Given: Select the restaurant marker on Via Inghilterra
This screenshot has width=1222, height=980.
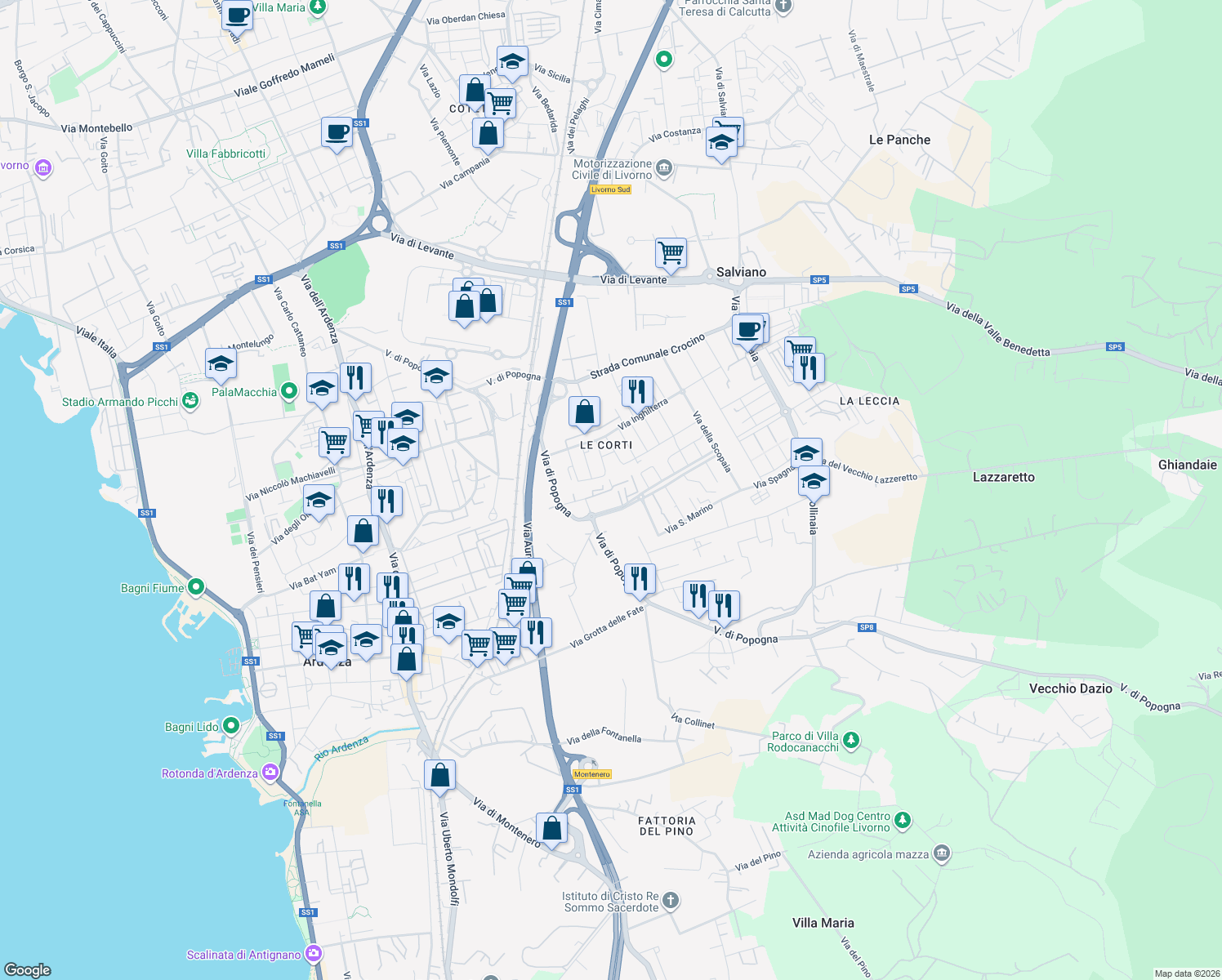Looking at the screenshot, I should pyautogui.click(x=636, y=392).
